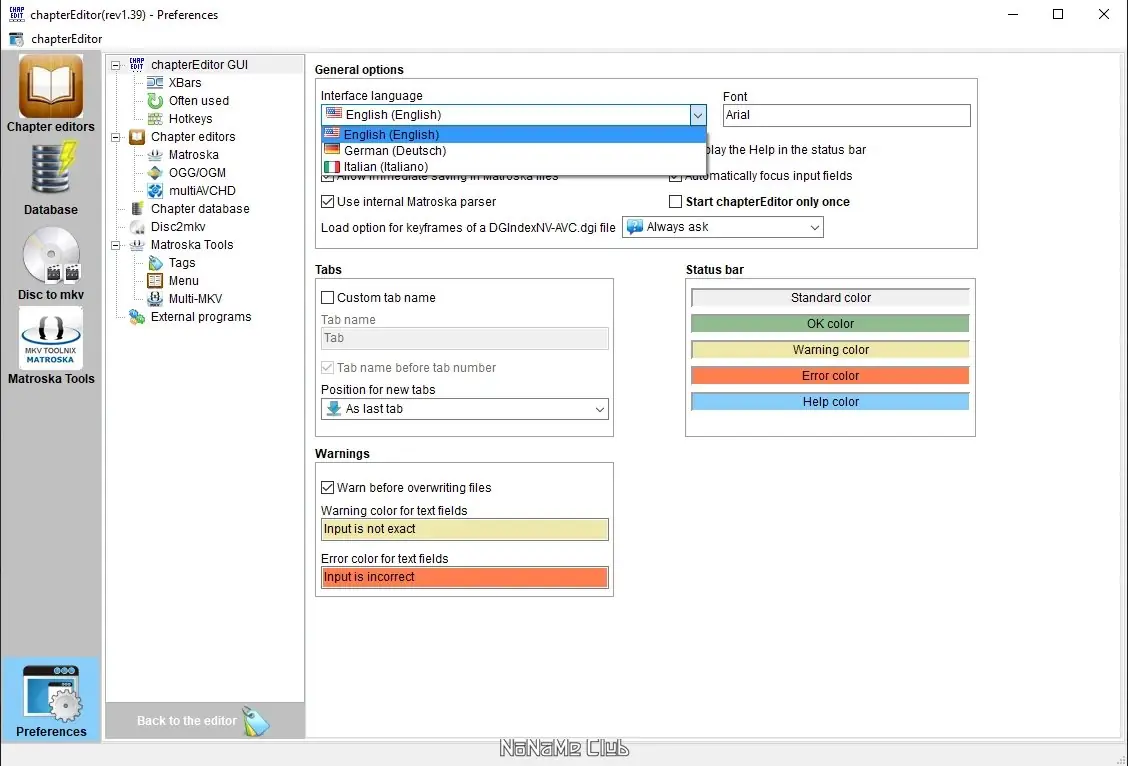Select the Chapter database tree label
1128x766 pixels.
click(x=200, y=209)
